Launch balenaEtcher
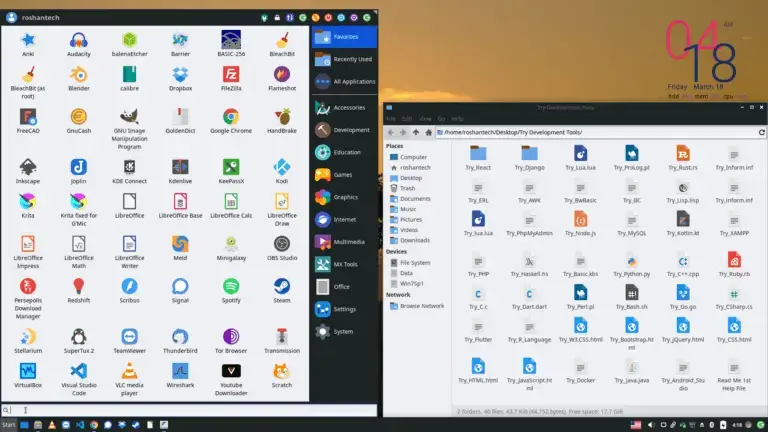The image size is (768, 432). click(x=129, y=44)
